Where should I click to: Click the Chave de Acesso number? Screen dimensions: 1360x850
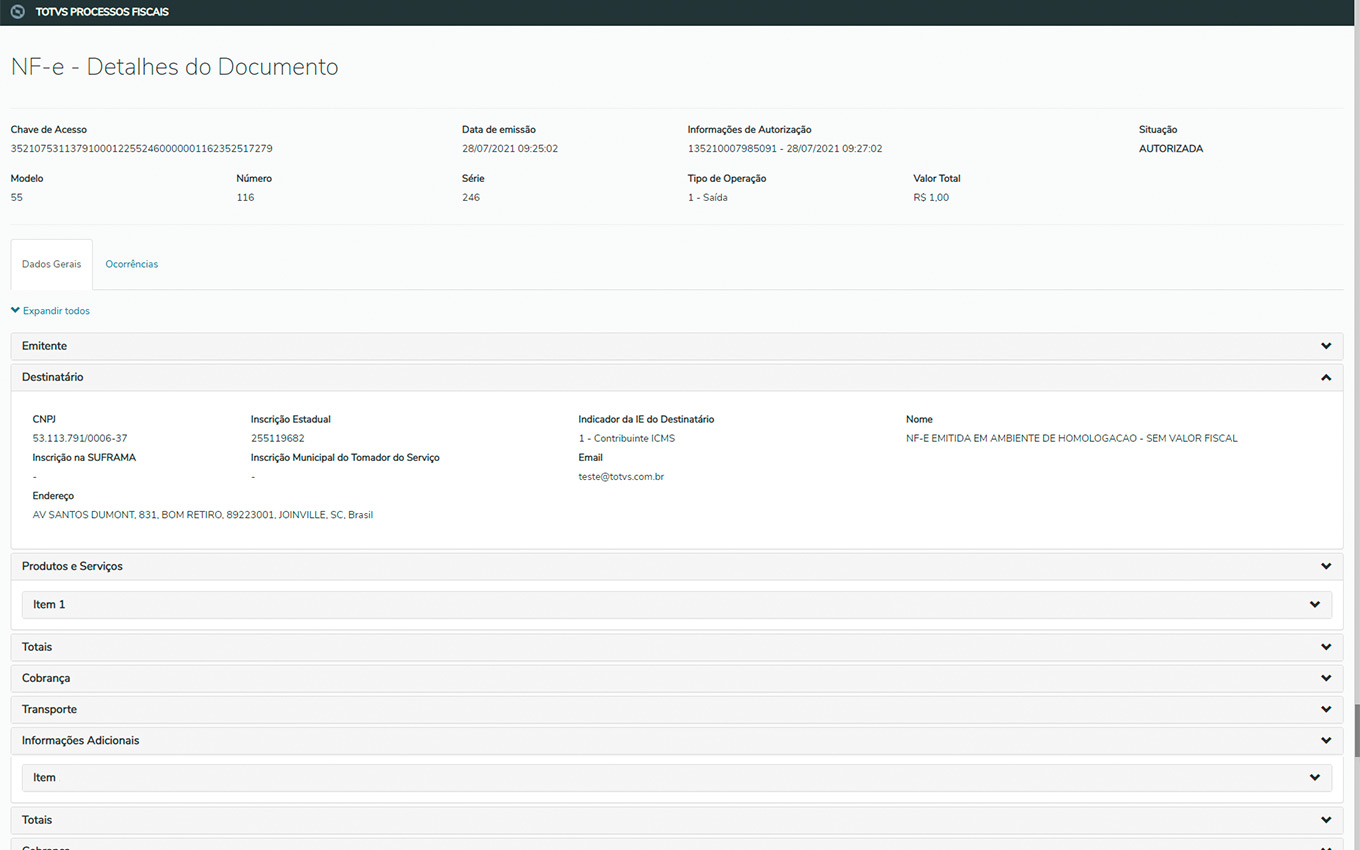tap(141, 149)
